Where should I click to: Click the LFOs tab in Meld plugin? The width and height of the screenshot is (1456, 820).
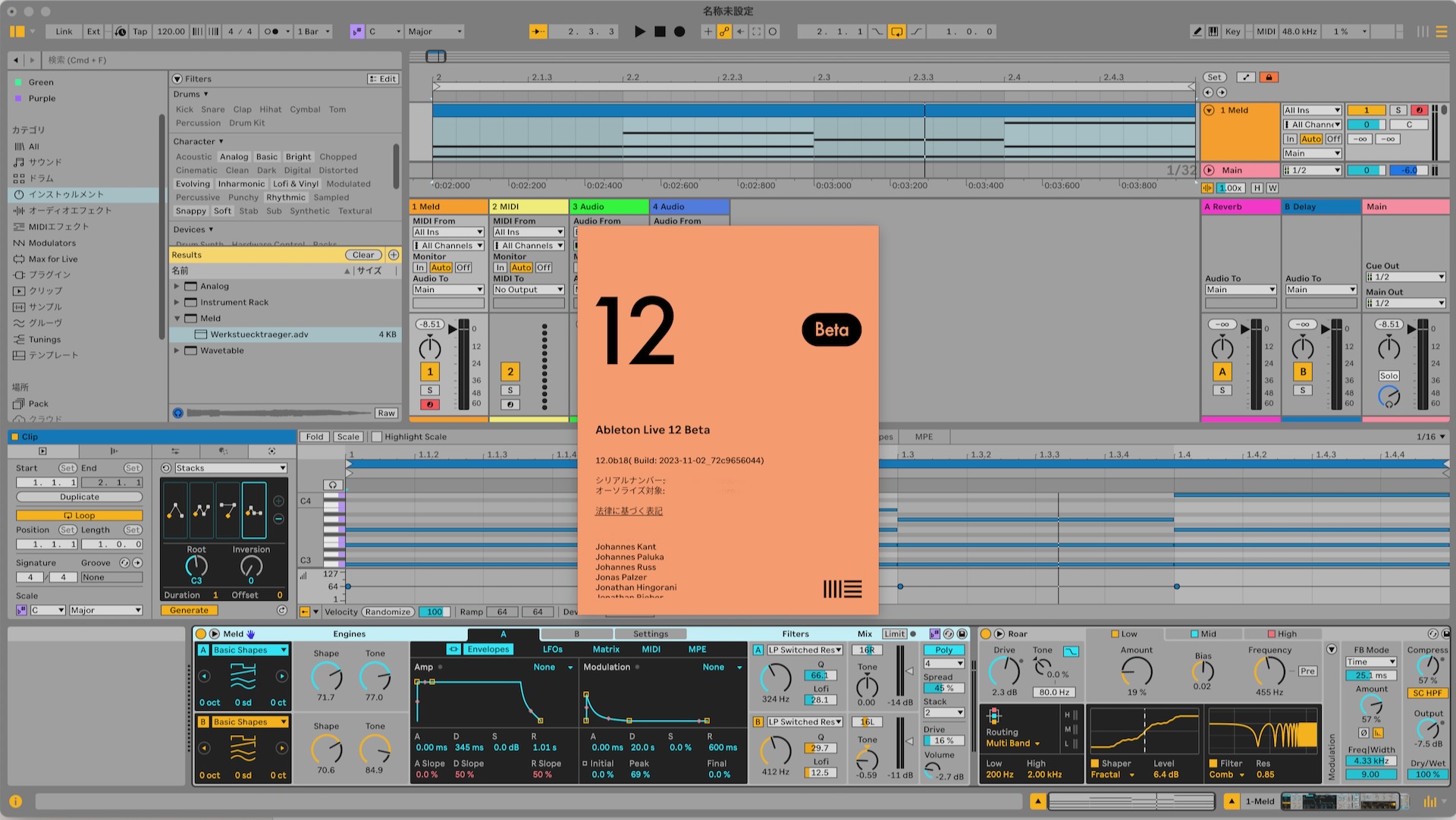(x=553, y=649)
